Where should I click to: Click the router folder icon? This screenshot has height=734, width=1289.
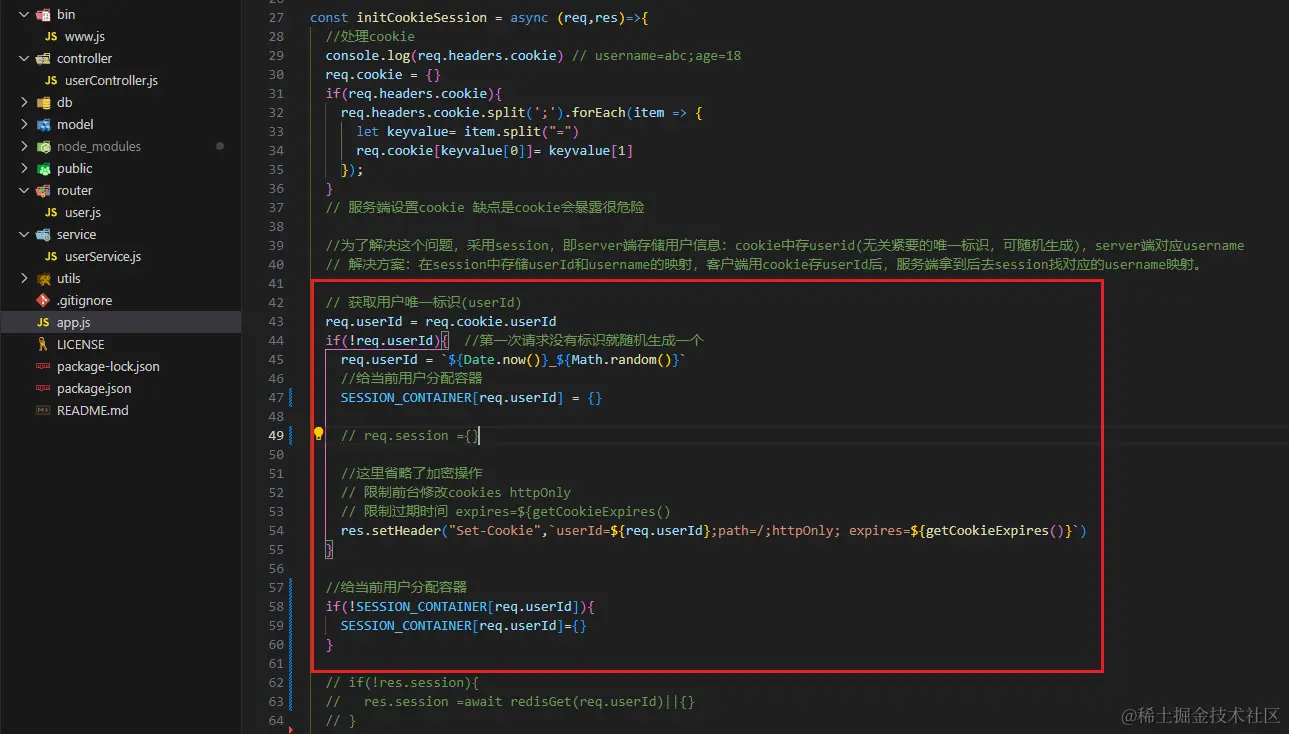point(43,191)
